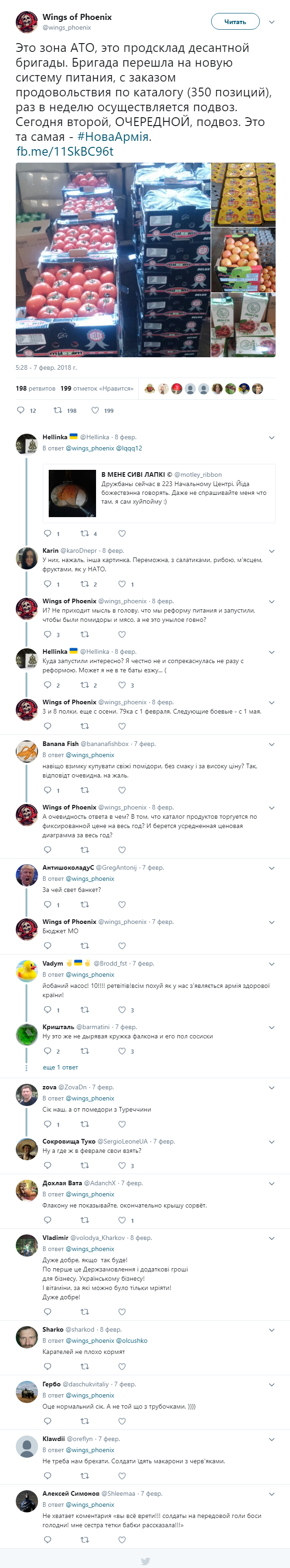The width and height of the screenshot is (290, 1568).
Task: Retweet Кришталь's reply
Action: (85, 1051)
